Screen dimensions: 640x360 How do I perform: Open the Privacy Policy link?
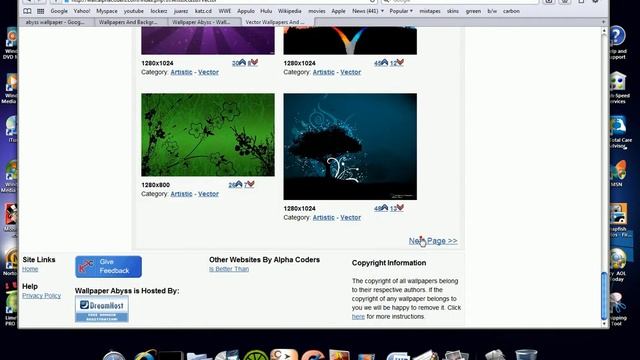(42, 296)
